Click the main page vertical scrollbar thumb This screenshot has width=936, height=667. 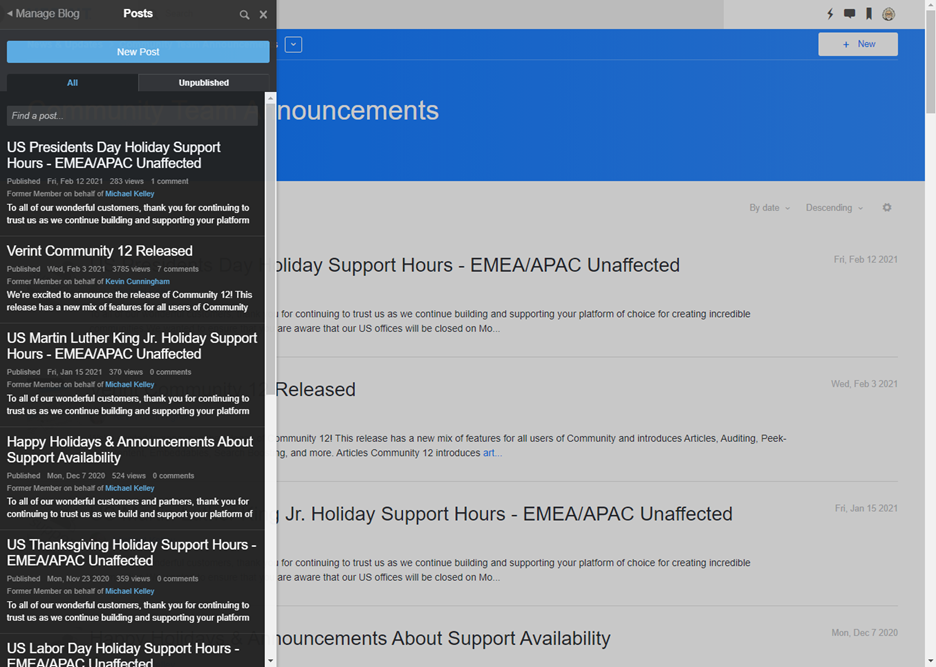click(930, 62)
